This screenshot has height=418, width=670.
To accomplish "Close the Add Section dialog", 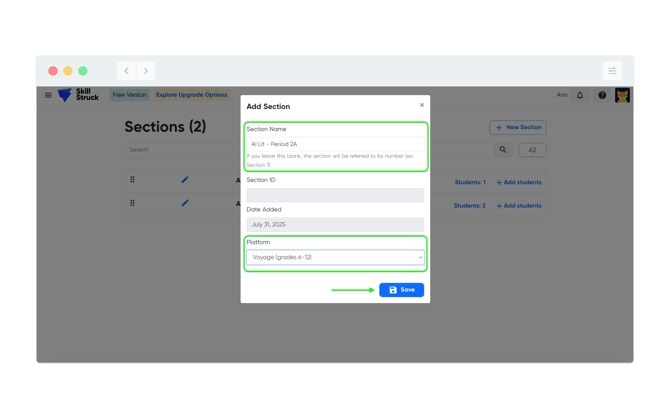I will coord(422,105).
